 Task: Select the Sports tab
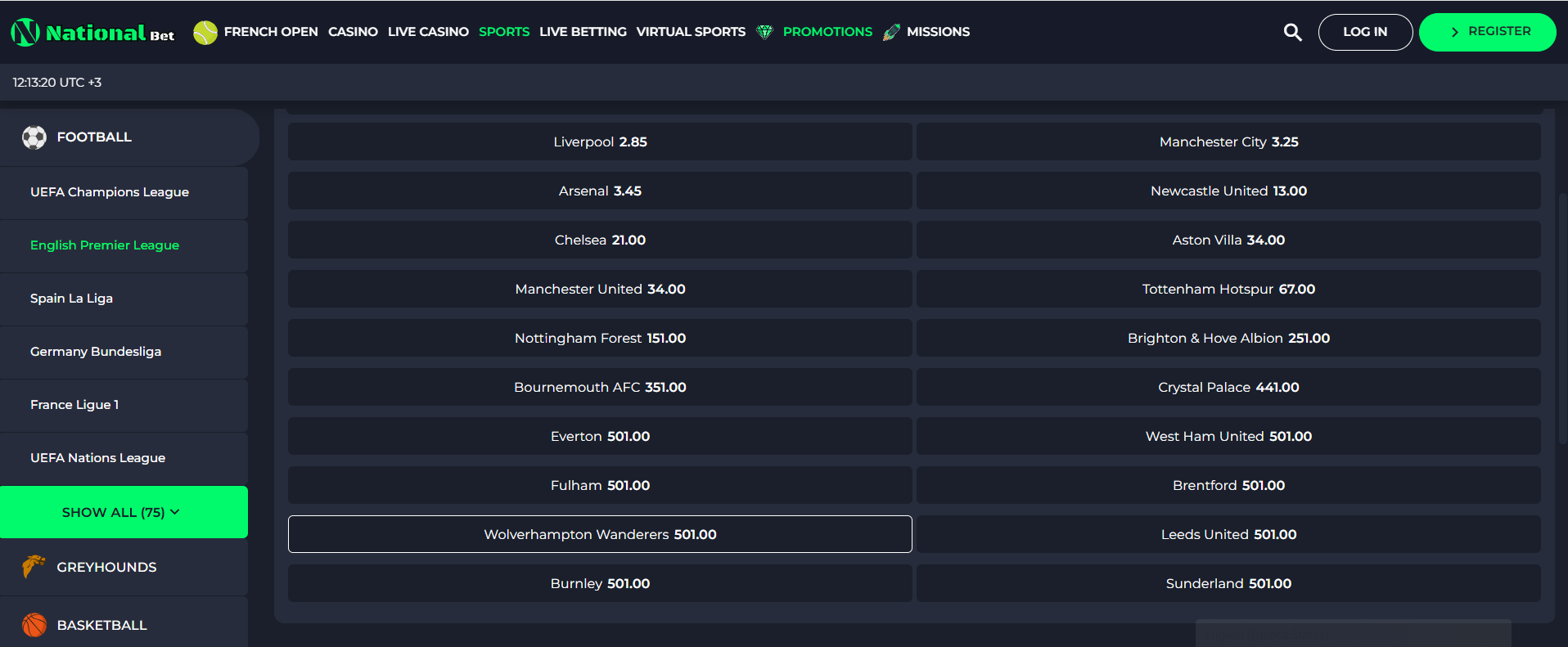pos(504,32)
